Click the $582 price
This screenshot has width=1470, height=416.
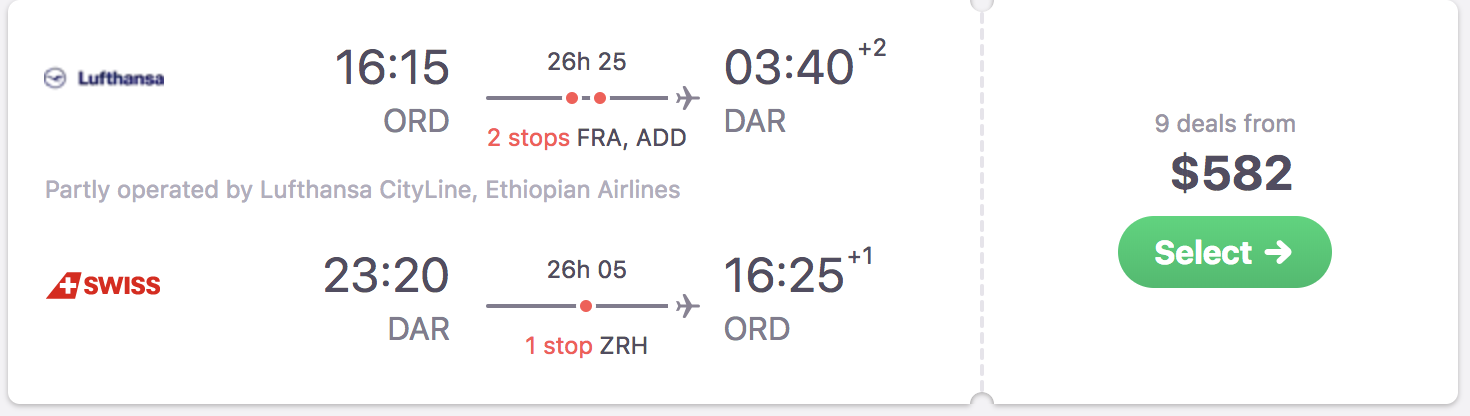click(1231, 173)
